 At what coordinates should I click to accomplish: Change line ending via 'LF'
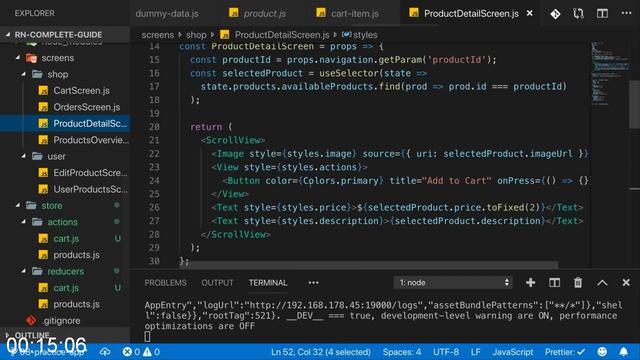[x=476, y=352]
